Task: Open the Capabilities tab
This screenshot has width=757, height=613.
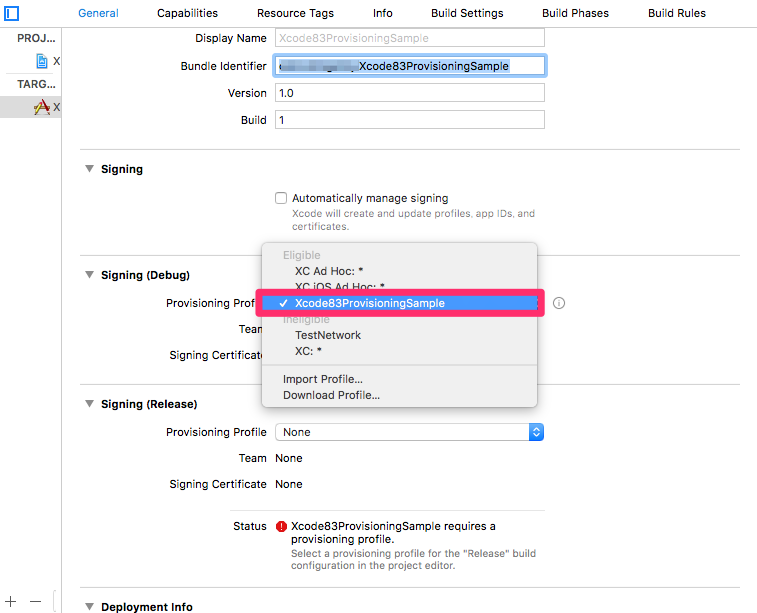Action: (x=187, y=13)
